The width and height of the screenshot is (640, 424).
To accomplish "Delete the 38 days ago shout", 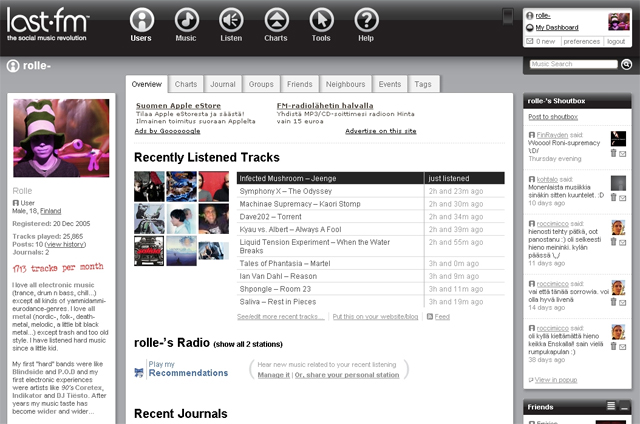I will (613, 346).
